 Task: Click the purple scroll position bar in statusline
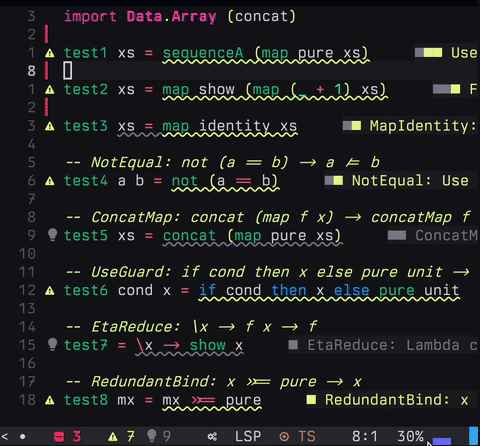[441, 441]
